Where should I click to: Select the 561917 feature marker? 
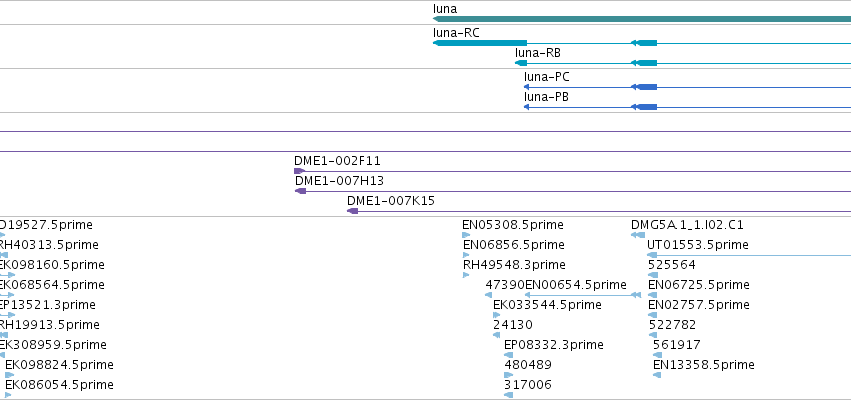click(x=658, y=355)
